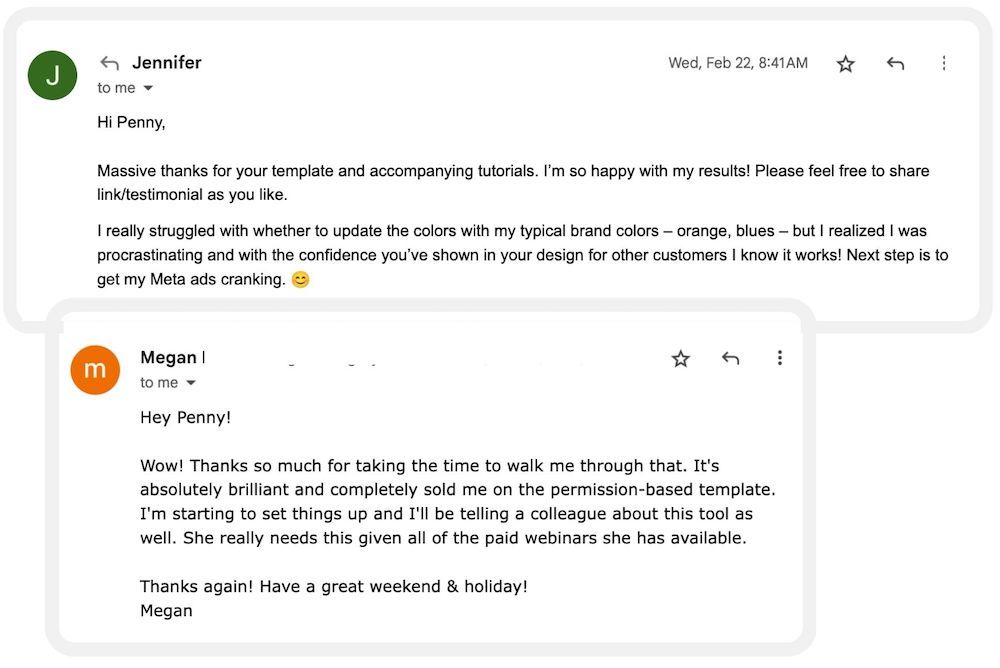The image size is (1000, 668).
Task: Click Megan's orange m avatar
Action: tap(95, 369)
